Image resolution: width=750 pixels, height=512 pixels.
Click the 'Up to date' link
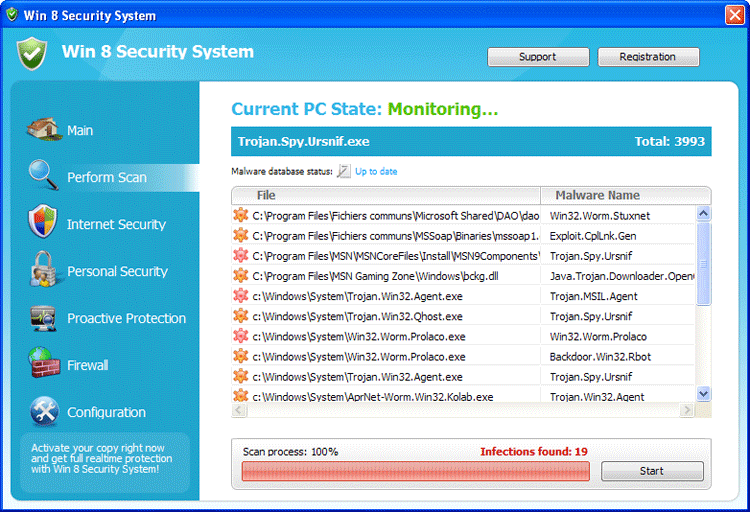(x=376, y=171)
